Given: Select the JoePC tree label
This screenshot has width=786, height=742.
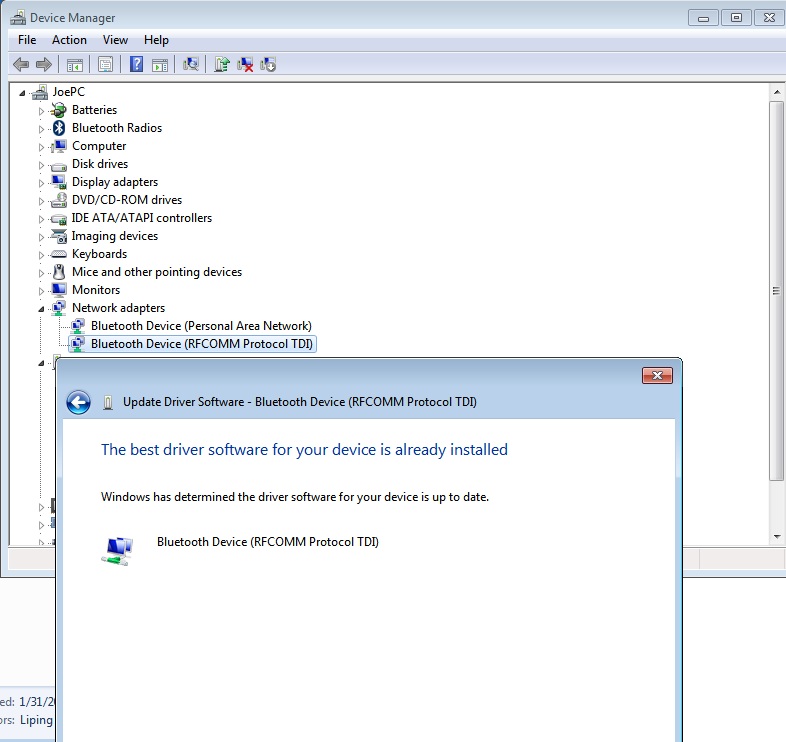Looking at the screenshot, I should coord(69,92).
